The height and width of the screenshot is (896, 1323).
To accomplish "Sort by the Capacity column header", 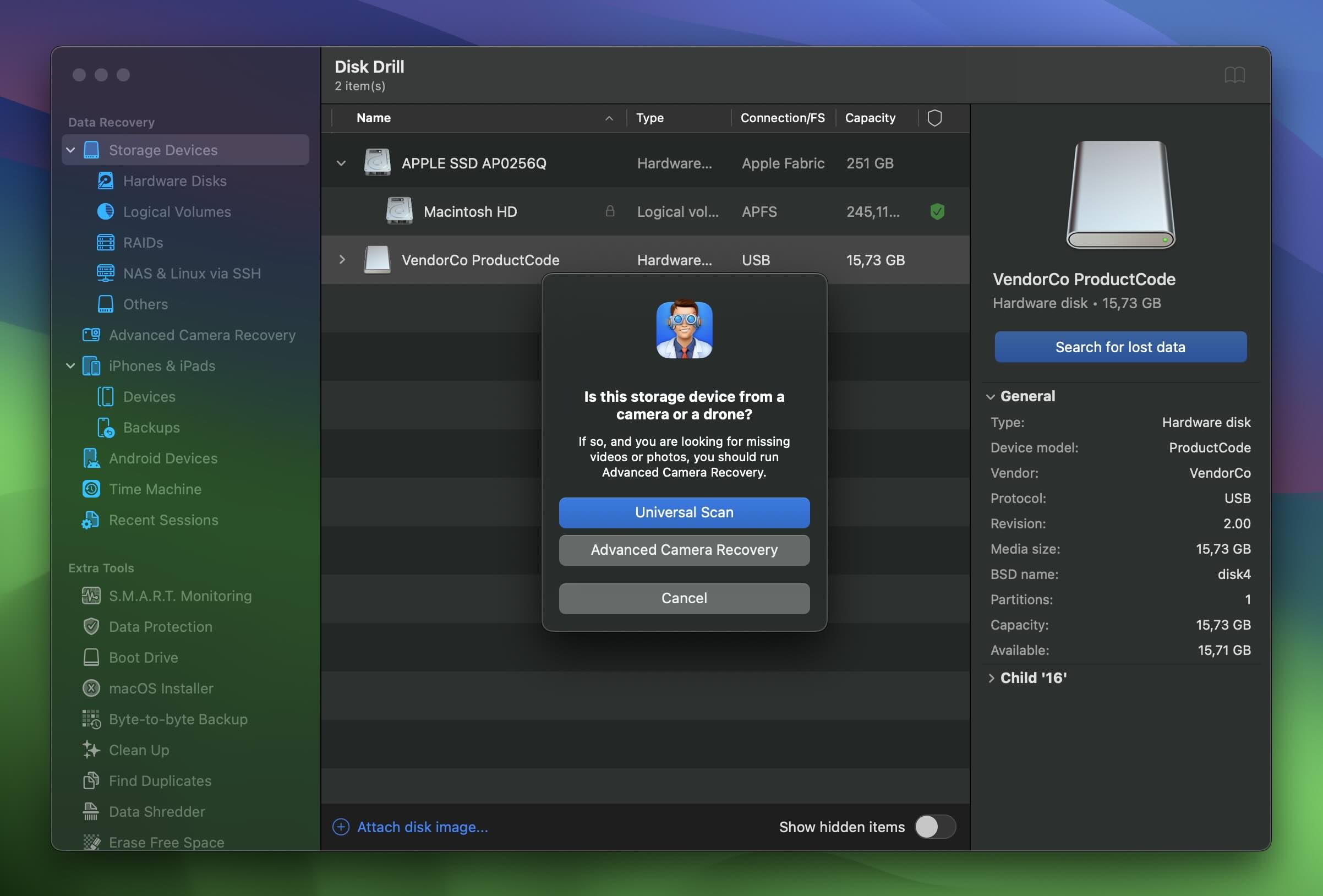I will click(x=877, y=118).
